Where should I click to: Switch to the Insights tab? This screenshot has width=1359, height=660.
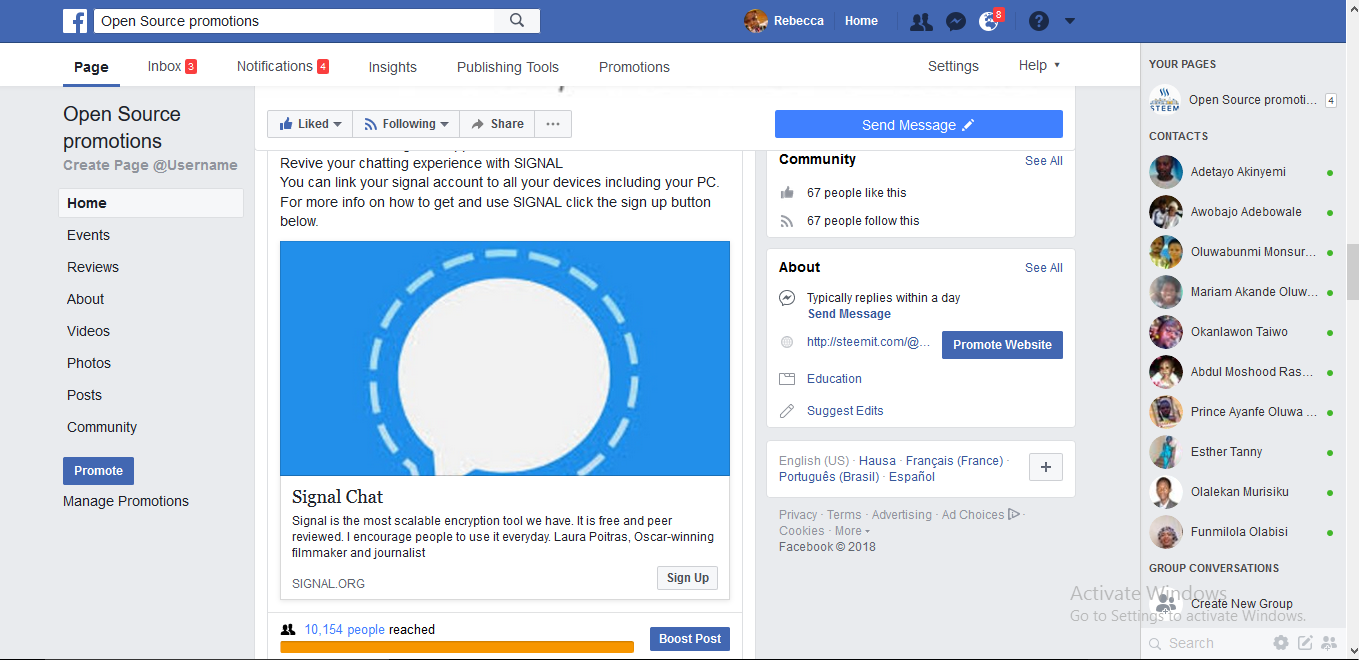coord(392,67)
